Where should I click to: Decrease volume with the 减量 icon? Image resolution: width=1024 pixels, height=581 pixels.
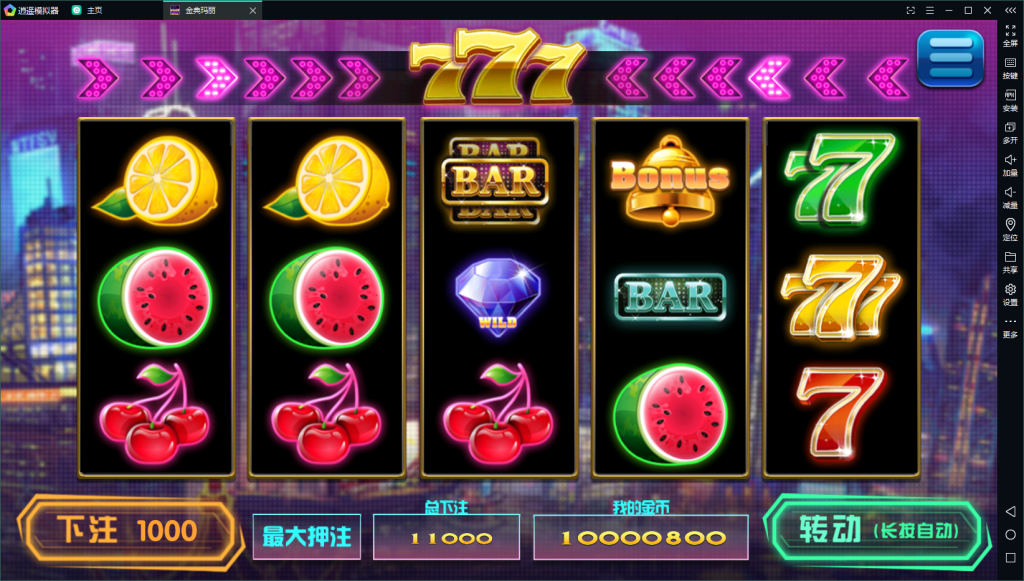(x=1010, y=197)
